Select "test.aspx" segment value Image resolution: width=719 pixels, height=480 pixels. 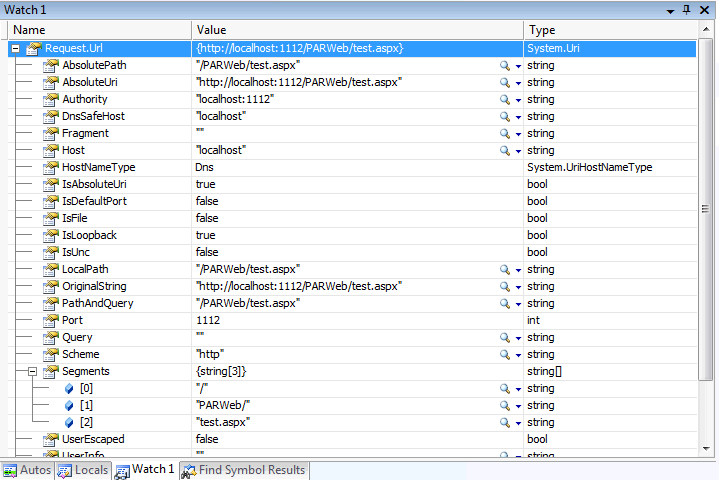pos(223,422)
